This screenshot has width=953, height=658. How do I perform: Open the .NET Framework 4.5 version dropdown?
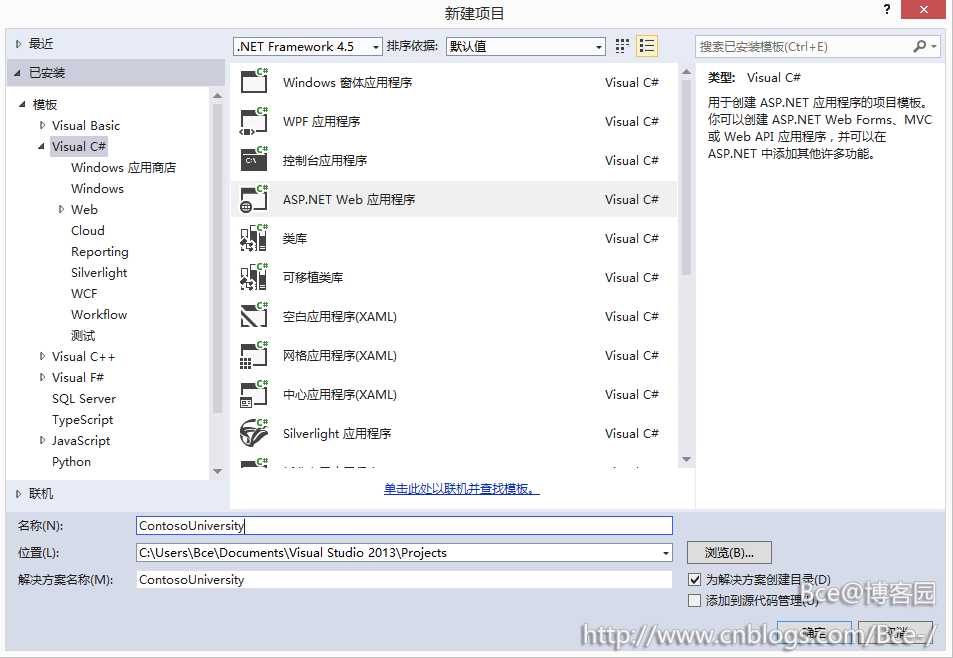(x=376, y=47)
